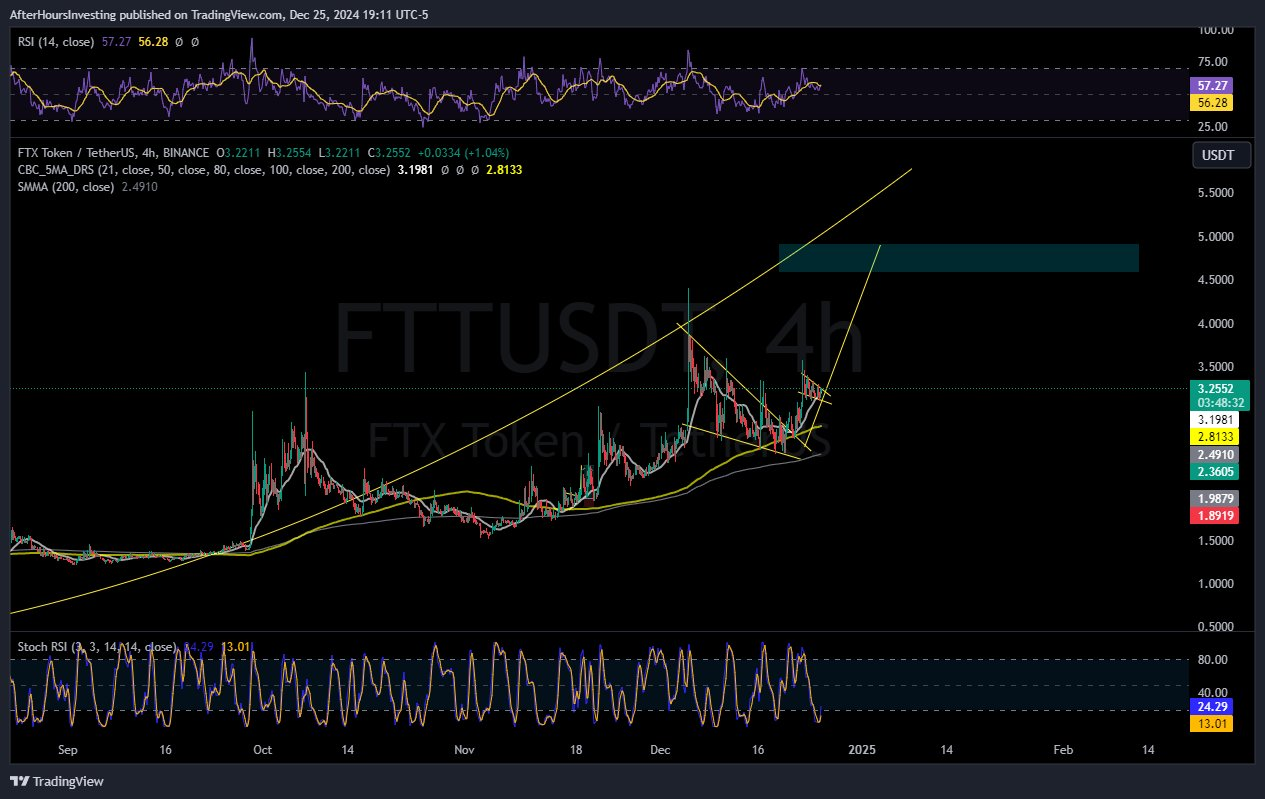This screenshot has width=1265, height=799.
Task: Click the blue Stoch RSI label 24.29
Action: (x=1211, y=706)
